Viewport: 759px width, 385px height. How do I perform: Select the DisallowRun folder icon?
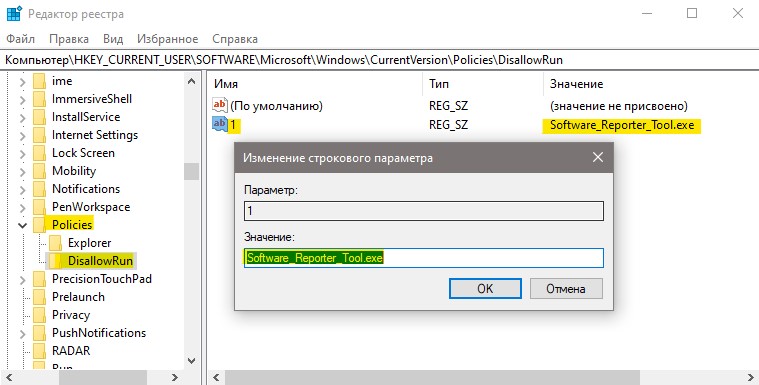56,261
